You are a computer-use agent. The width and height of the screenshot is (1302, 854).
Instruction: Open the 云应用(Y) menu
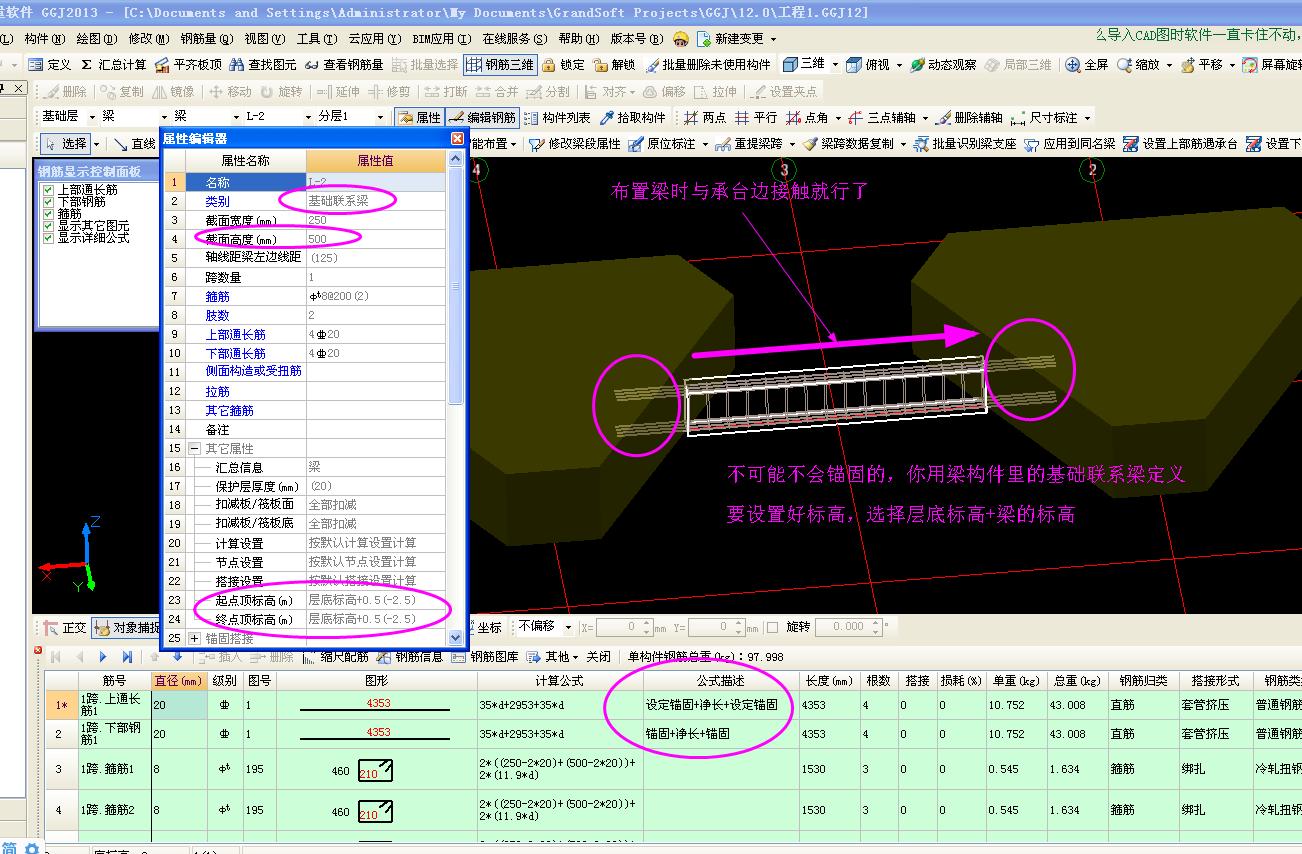(374, 38)
